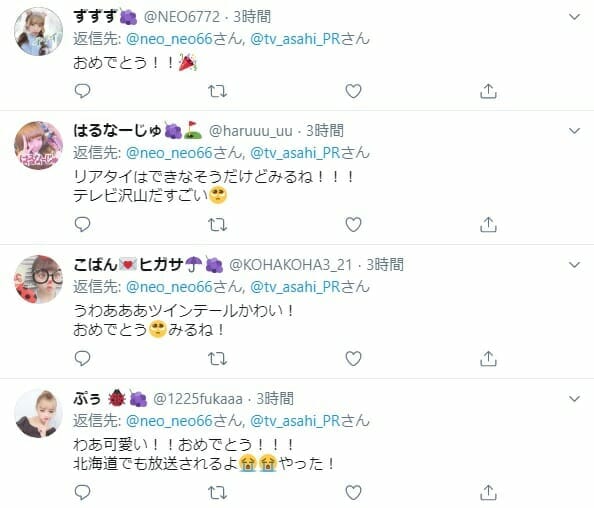Share the tweet from @NEO6772
594x508 pixels.
click(488, 91)
